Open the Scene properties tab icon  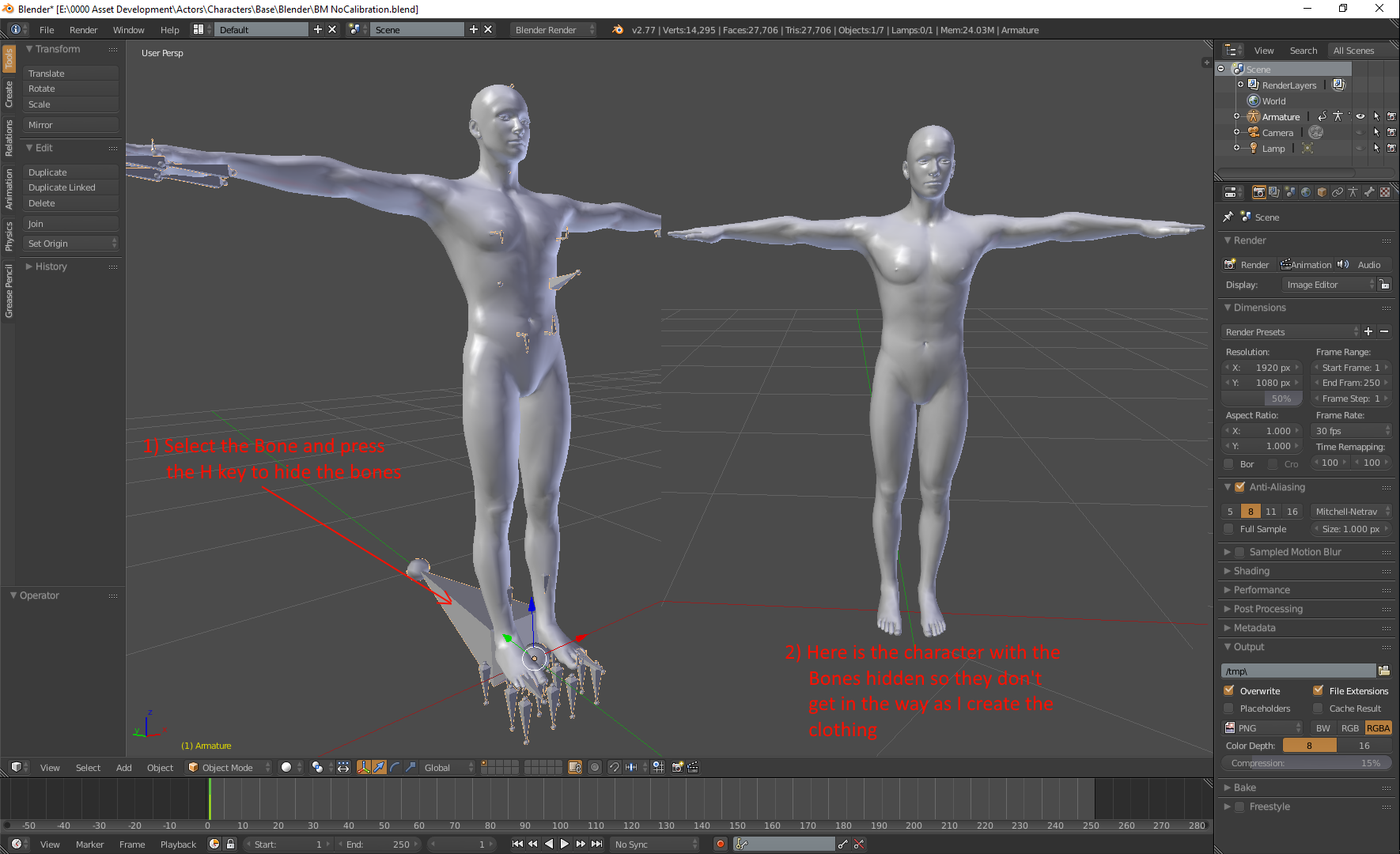point(1290,192)
